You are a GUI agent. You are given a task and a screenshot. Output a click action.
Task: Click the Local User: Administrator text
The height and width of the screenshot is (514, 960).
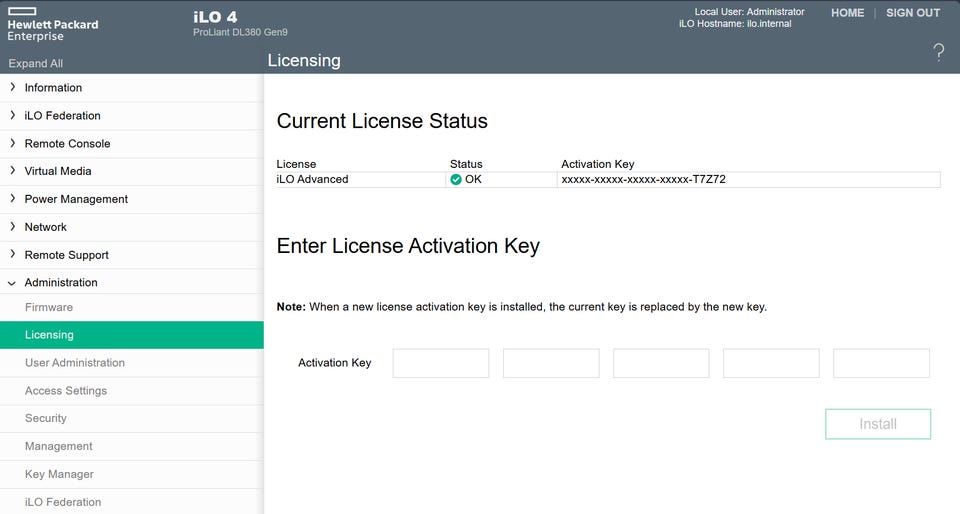click(749, 12)
